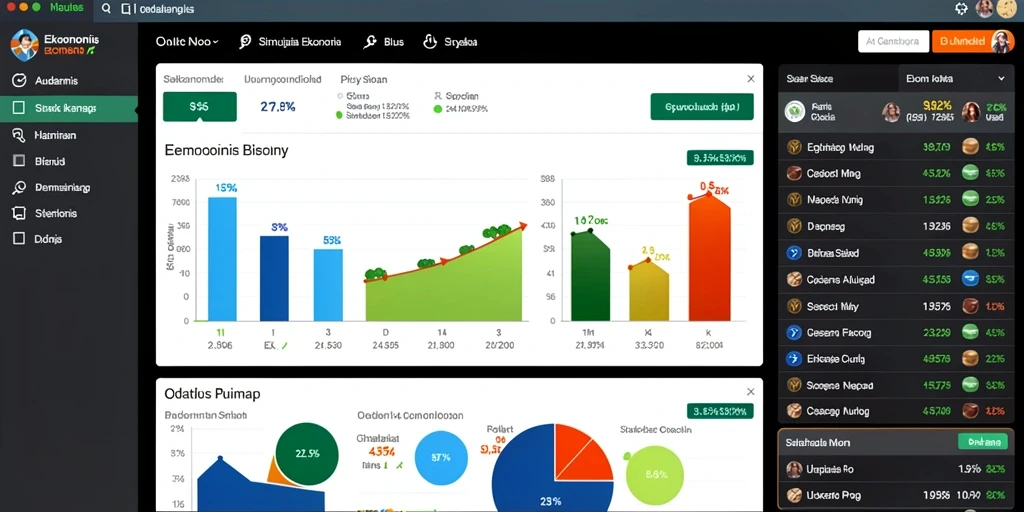Viewport: 1024px width, 512px height.
Task: Click the Egtimaog Mdog row coin icon
Action: 794,147
